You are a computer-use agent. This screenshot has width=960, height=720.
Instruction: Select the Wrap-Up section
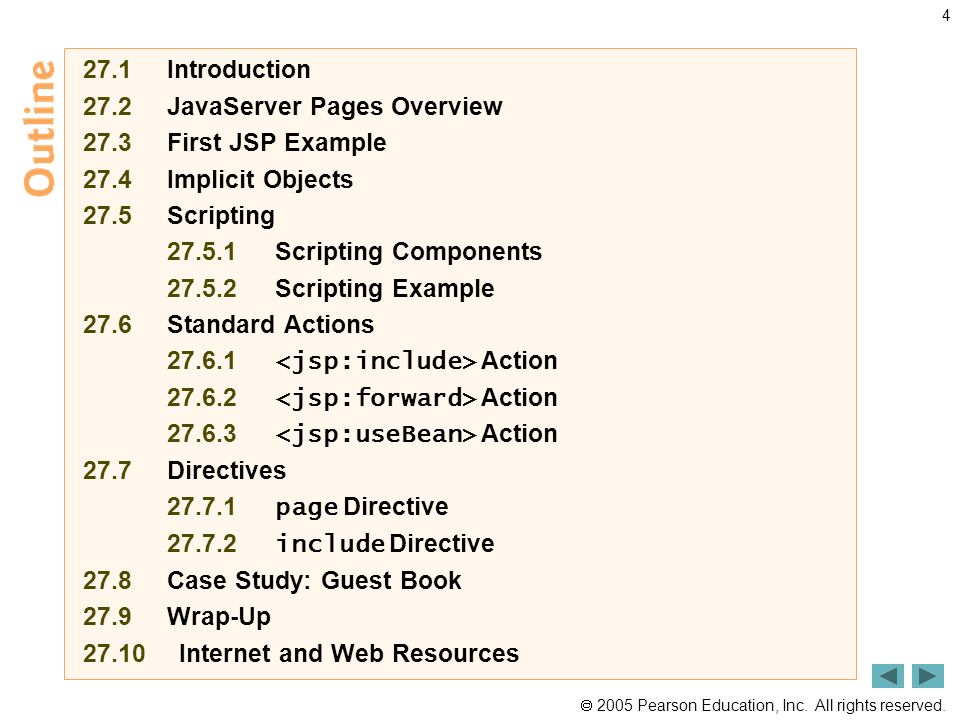click(x=177, y=617)
